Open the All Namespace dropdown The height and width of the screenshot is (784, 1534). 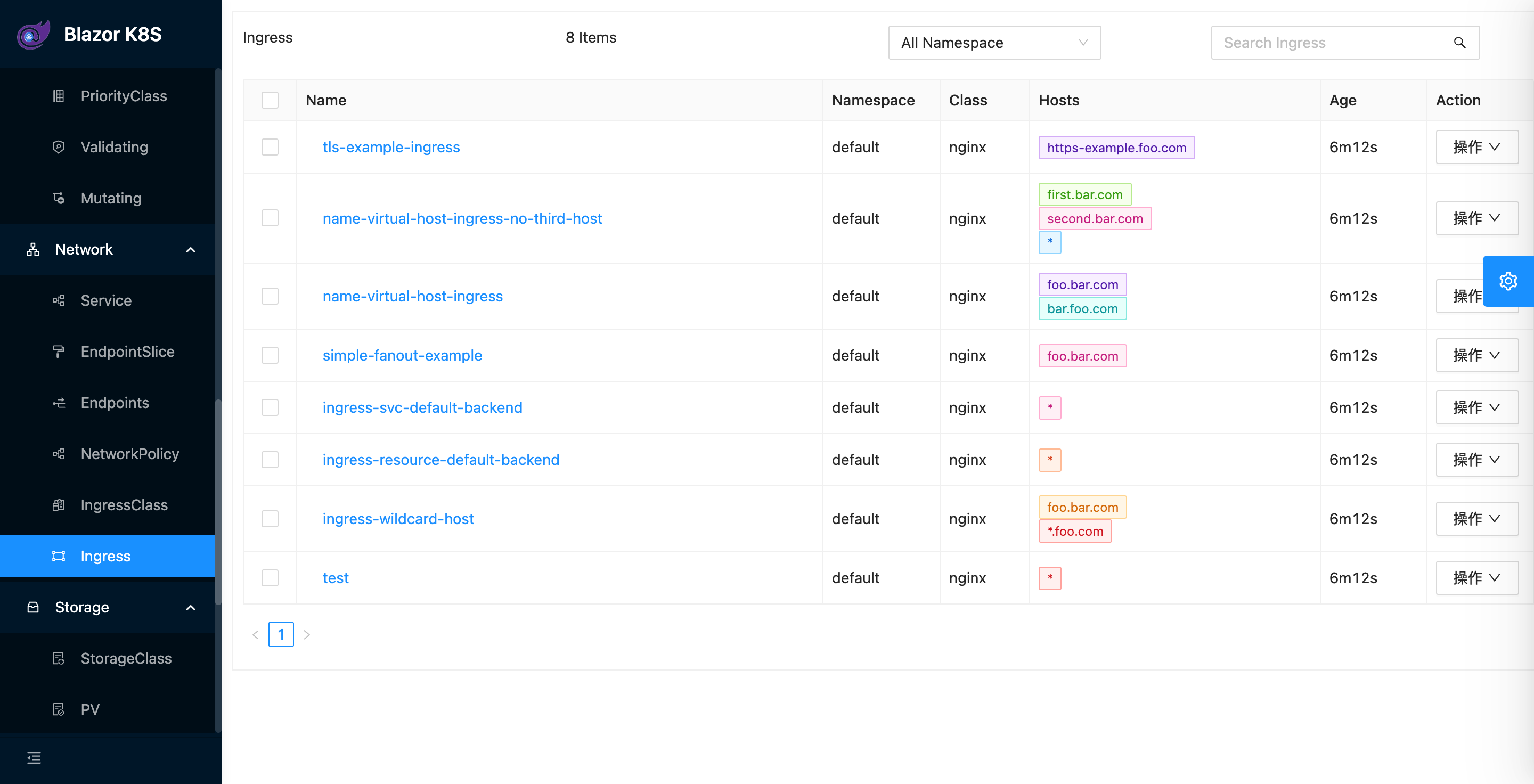click(994, 43)
